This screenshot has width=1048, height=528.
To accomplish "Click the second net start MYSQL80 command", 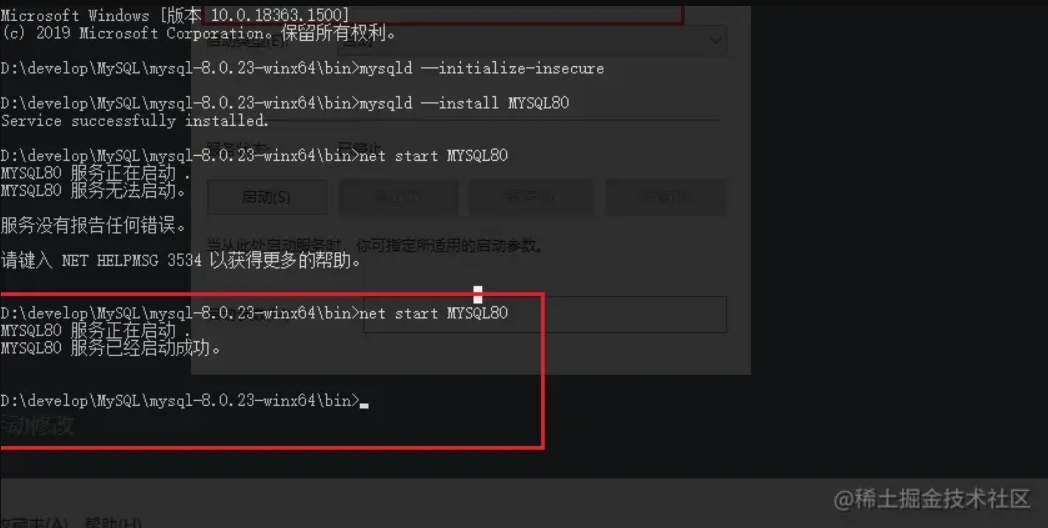I will pos(254,313).
